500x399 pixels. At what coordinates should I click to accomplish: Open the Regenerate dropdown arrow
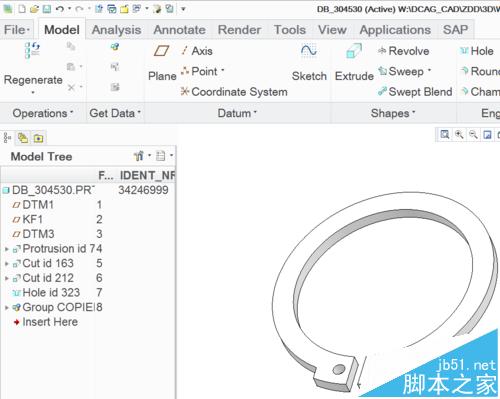coord(33,92)
